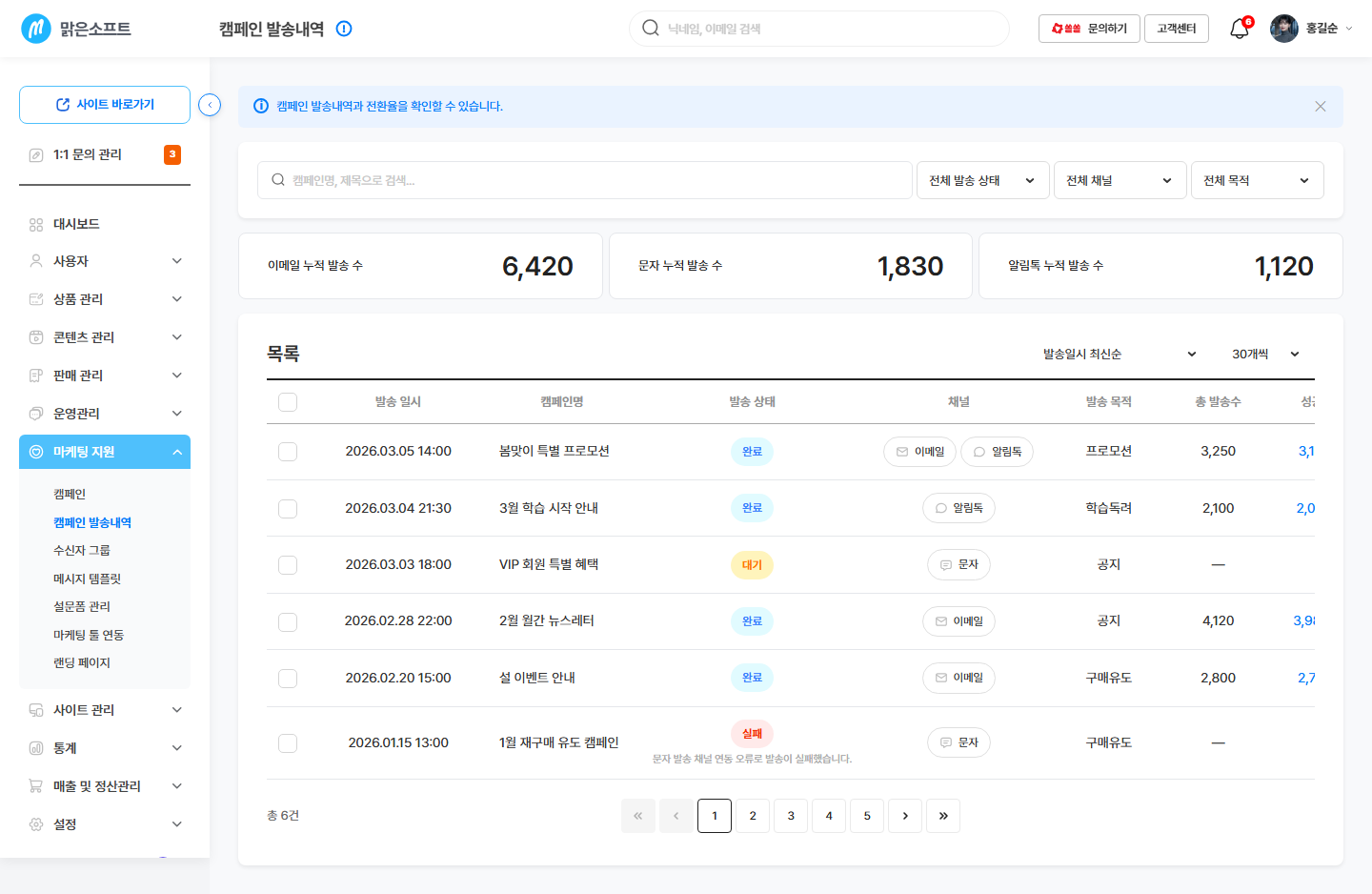Screen dimensions: 1372x894
Task: Tick checkbox for 2월 월간 뉴스레터
Action: (288, 622)
